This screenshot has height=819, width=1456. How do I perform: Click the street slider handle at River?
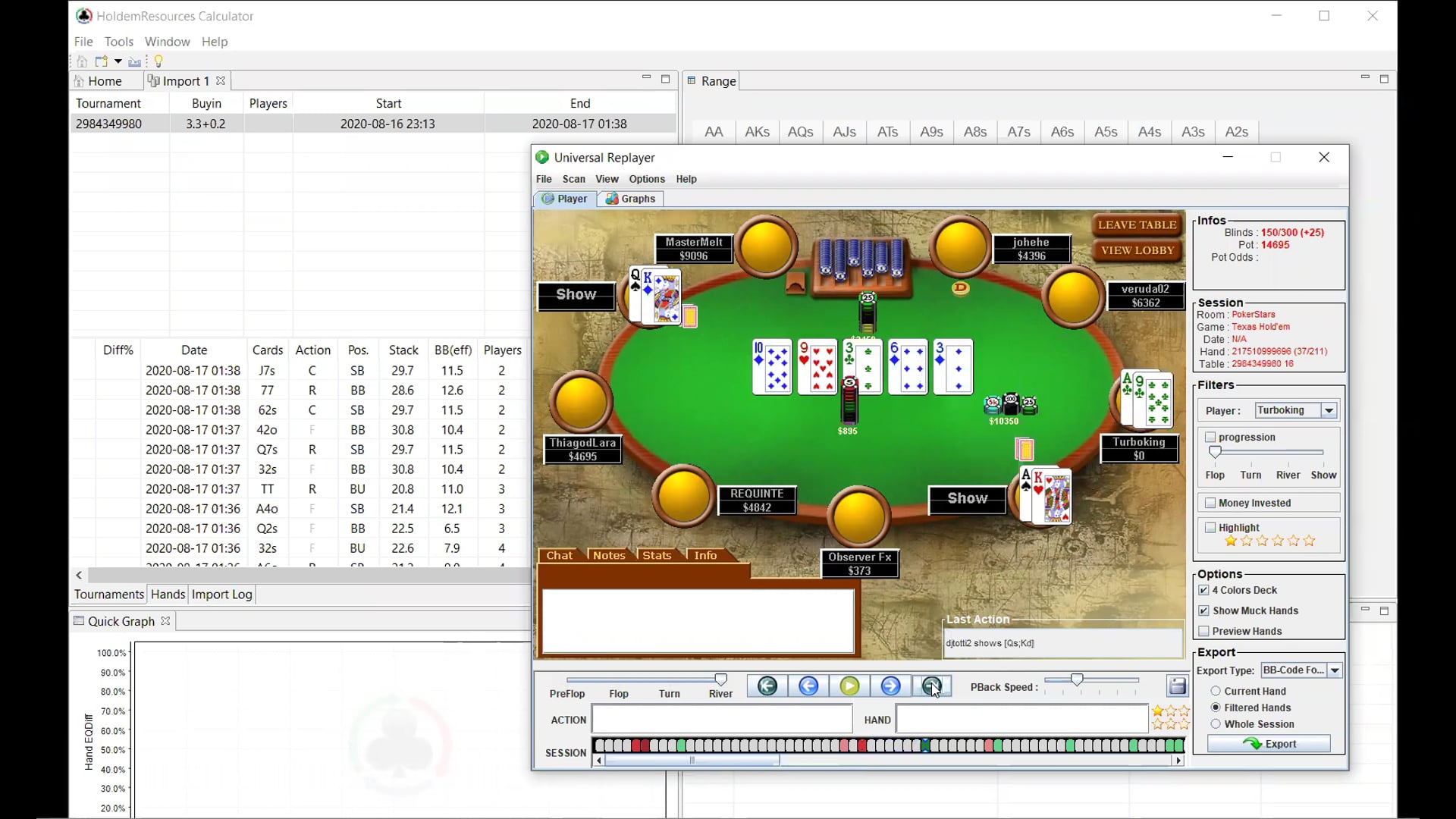point(720,679)
